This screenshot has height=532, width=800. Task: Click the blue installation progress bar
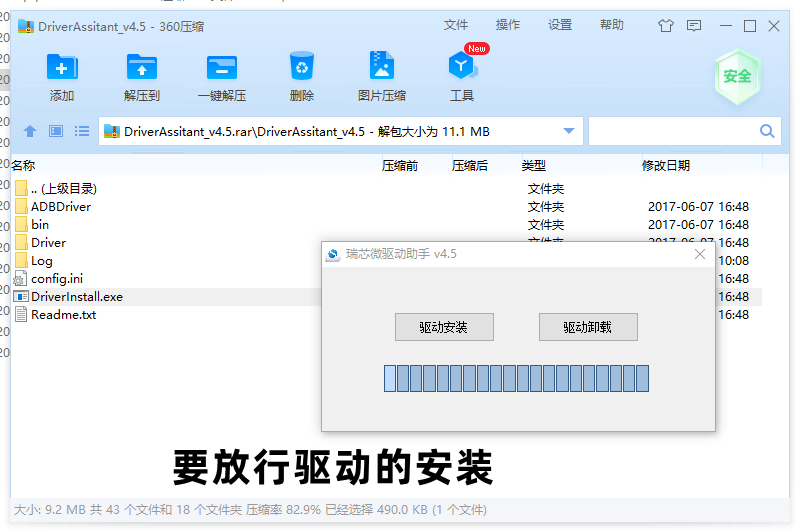click(x=516, y=378)
